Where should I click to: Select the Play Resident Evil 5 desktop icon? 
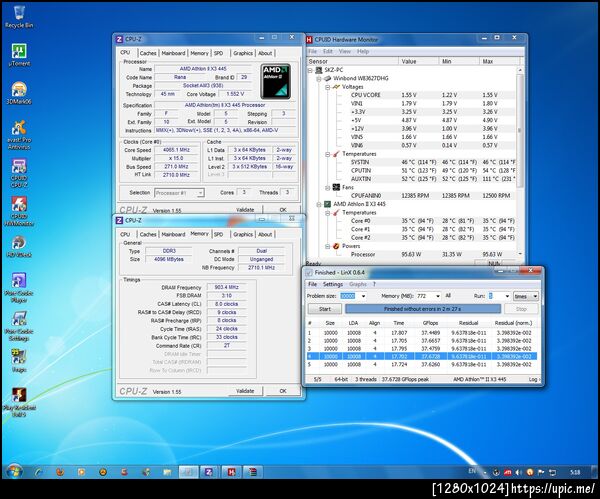point(19,402)
